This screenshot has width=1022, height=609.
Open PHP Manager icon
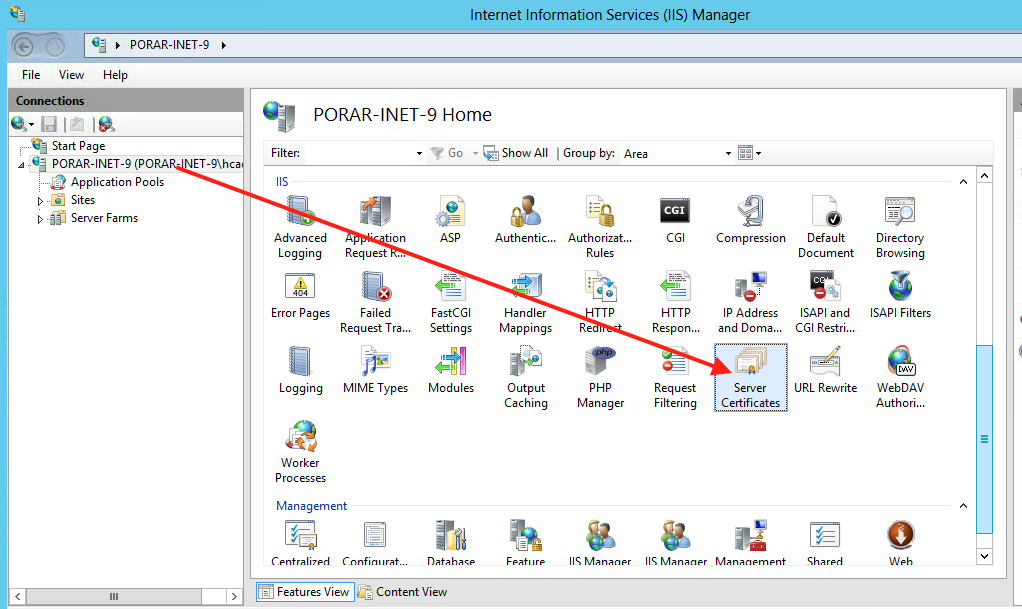coord(600,376)
